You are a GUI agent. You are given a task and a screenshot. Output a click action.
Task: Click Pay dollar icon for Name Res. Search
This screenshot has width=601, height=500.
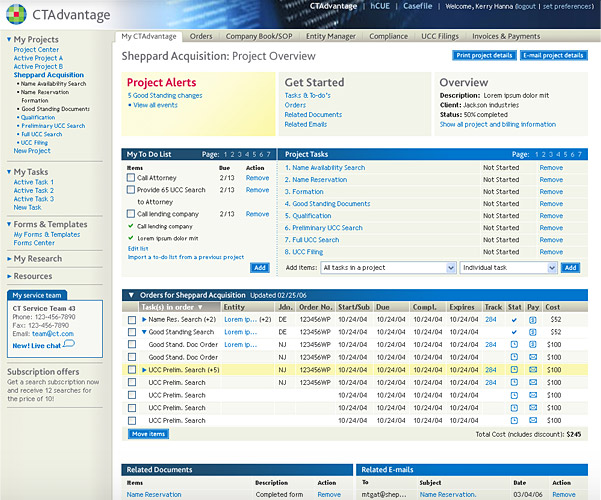532,320
